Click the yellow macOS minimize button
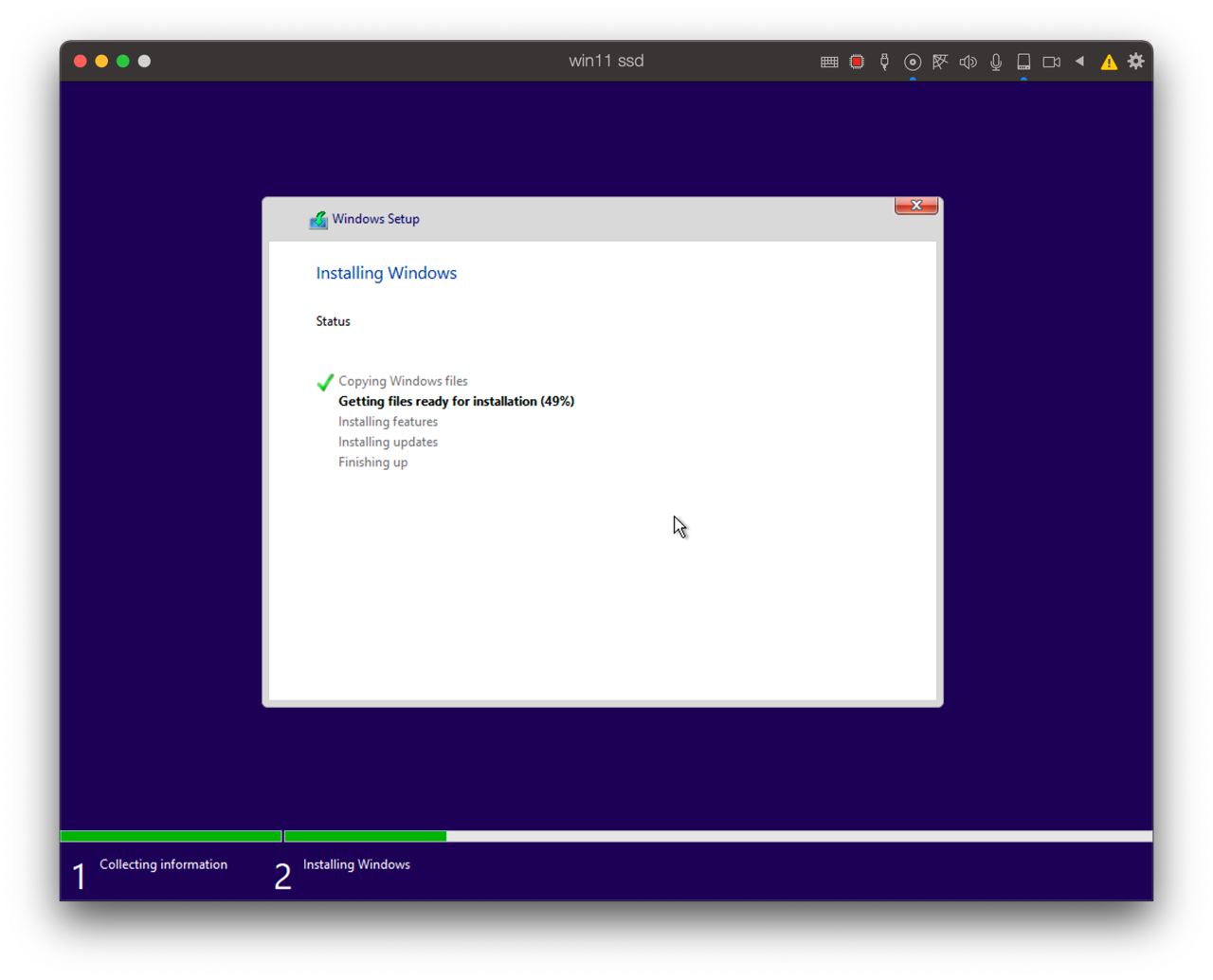The height and width of the screenshot is (980, 1213). pyautogui.click(x=101, y=62)
